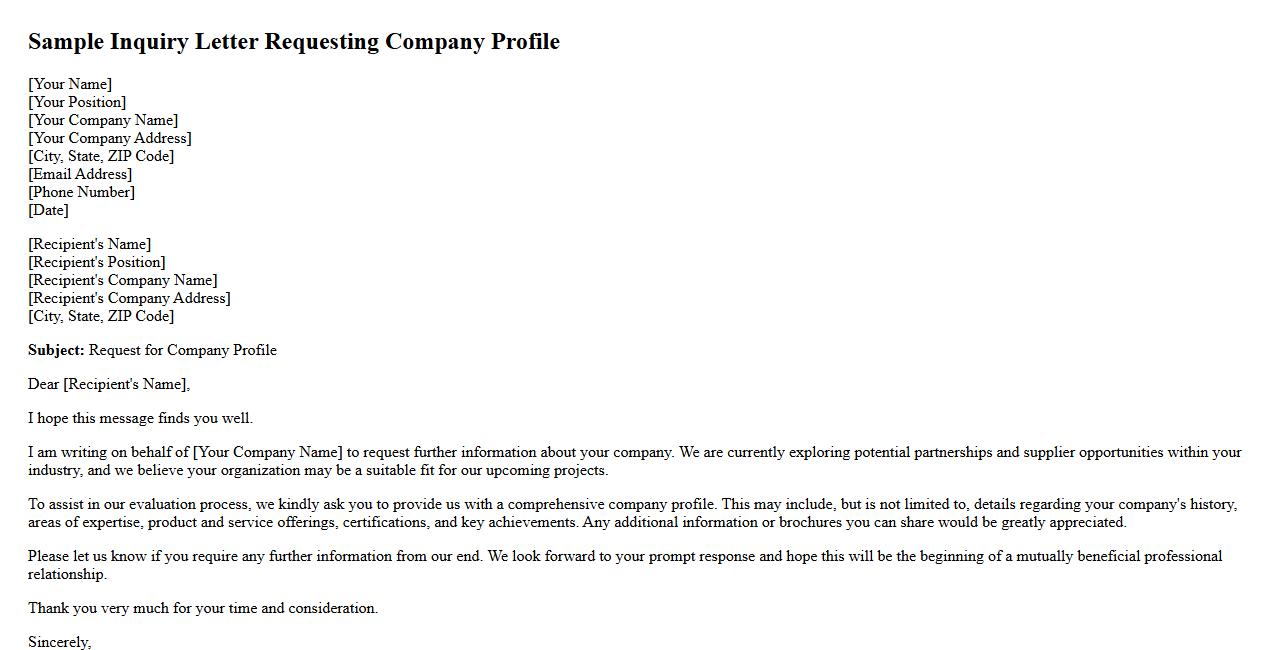Click the [Recipient's Company Name] line
The image size is (1278, 650).
click(122, 280)
